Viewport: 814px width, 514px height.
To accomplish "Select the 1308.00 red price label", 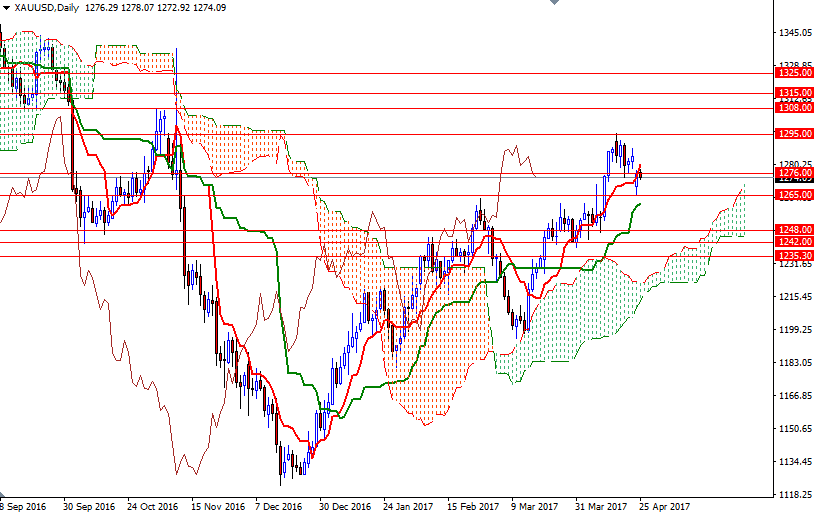I will pos(793,108).
